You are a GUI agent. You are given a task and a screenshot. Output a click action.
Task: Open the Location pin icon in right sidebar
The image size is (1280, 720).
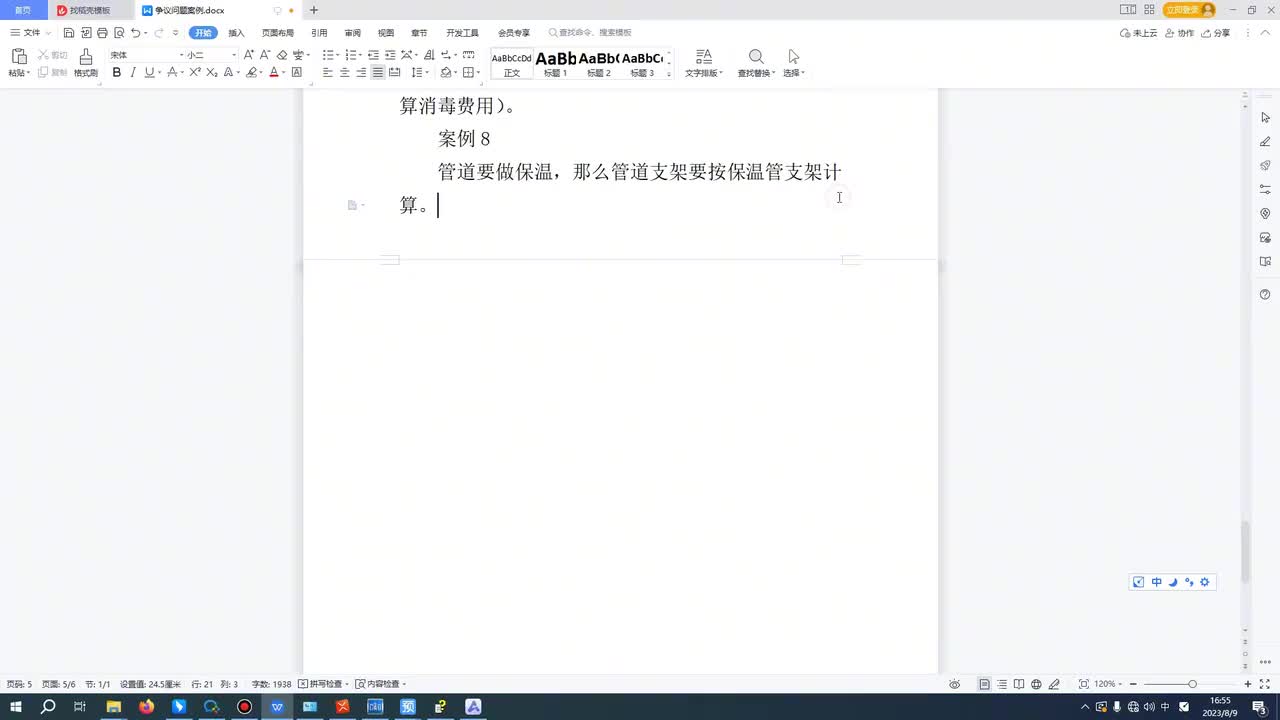pos(1265,213)
